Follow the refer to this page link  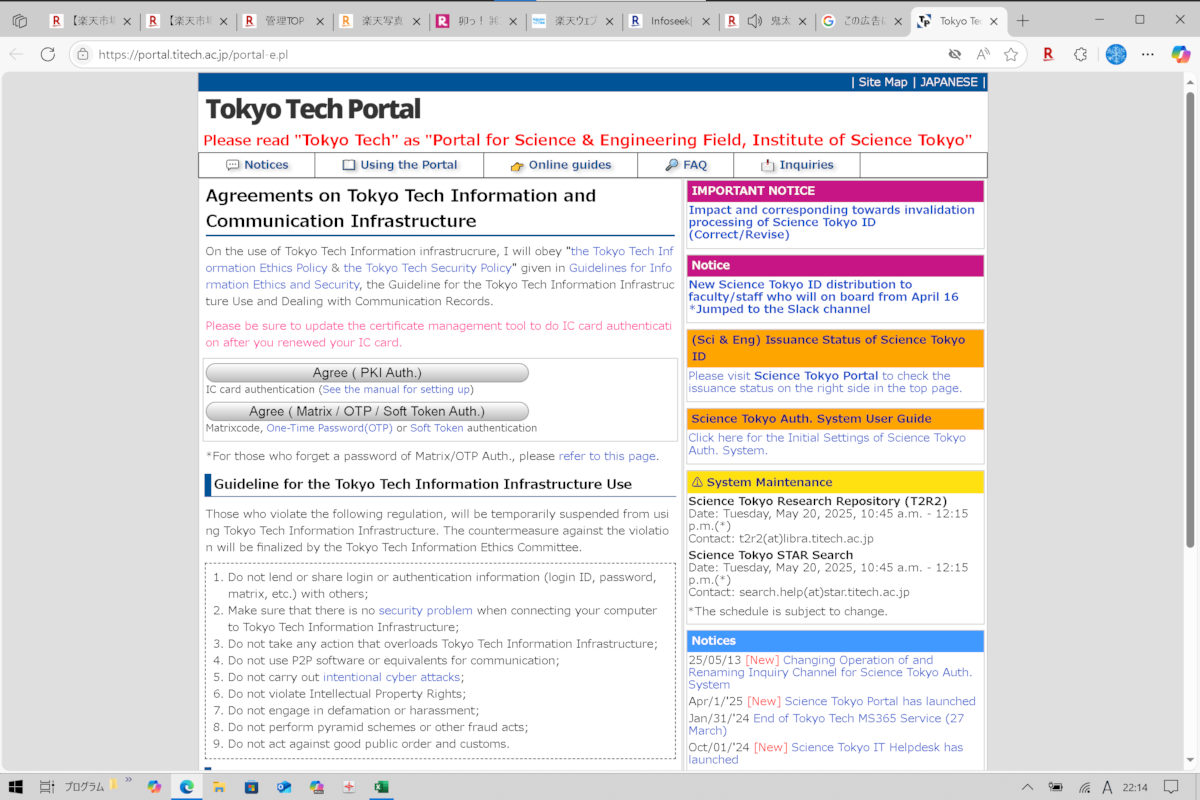click(x=607, y=456)
